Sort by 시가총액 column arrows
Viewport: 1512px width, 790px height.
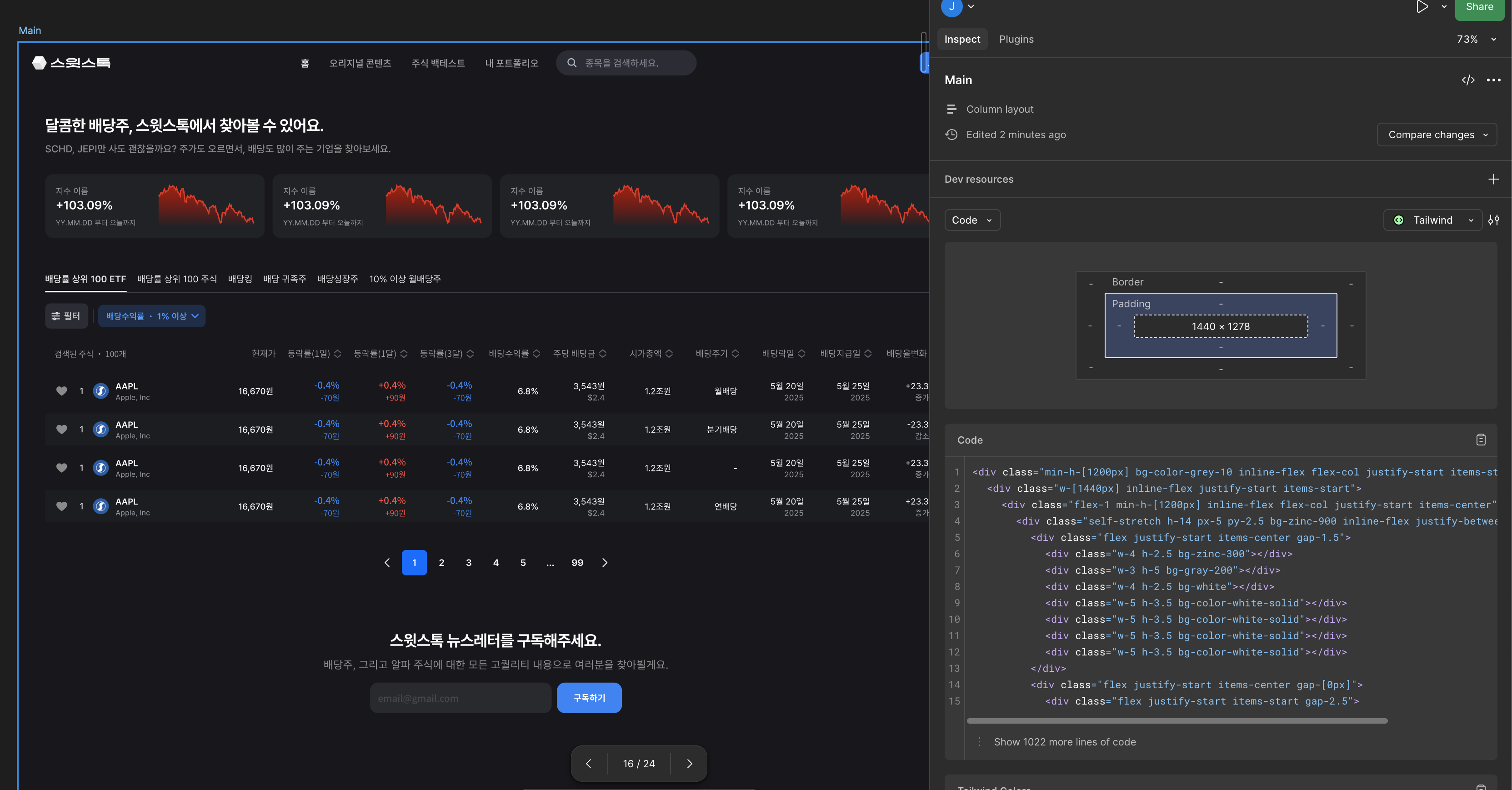pos(669,353)
